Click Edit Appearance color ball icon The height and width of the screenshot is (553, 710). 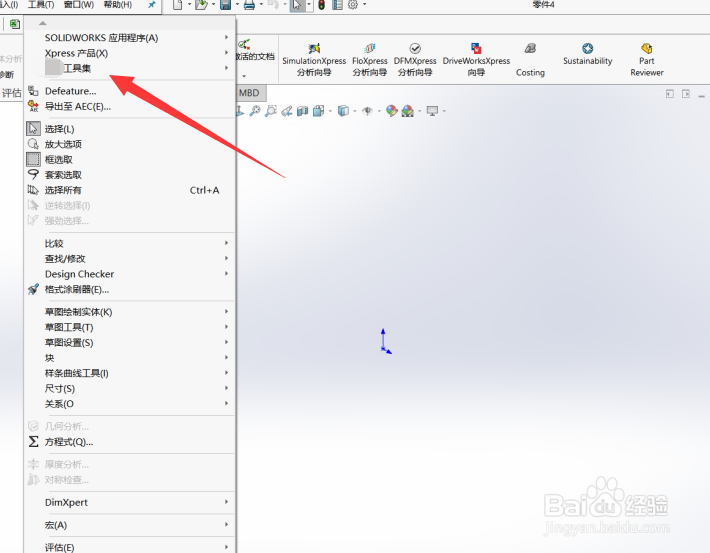pyautogui.click(x=392, y=111)
